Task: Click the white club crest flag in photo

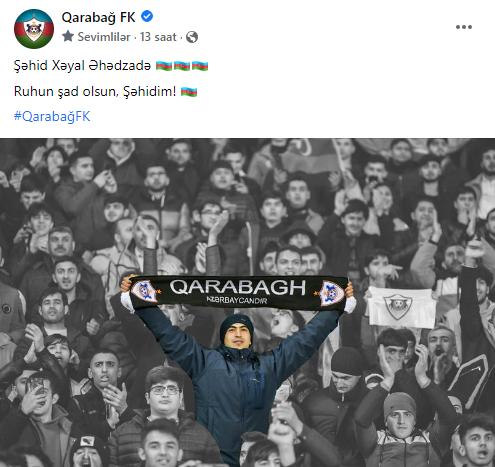Action: pyautogui.click(x=401, y=307)
